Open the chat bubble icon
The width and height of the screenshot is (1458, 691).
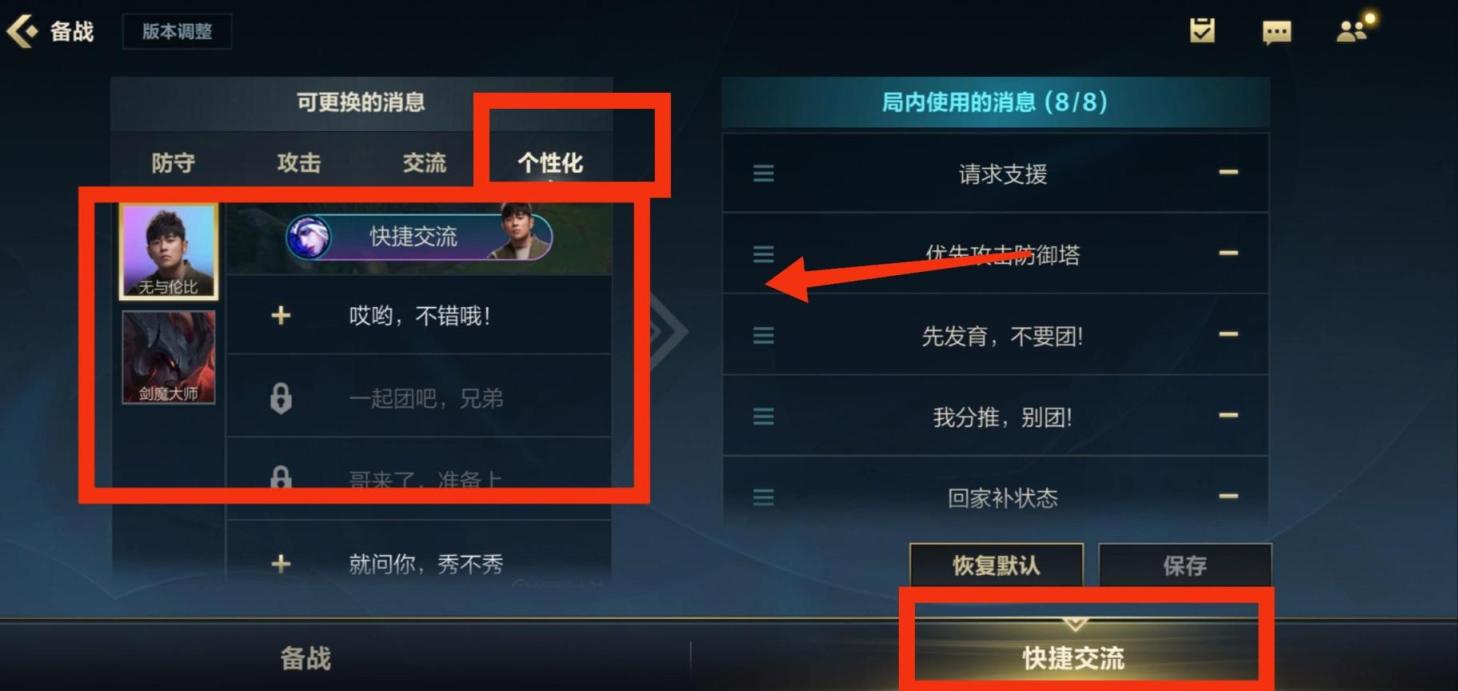coord(1276,32)
